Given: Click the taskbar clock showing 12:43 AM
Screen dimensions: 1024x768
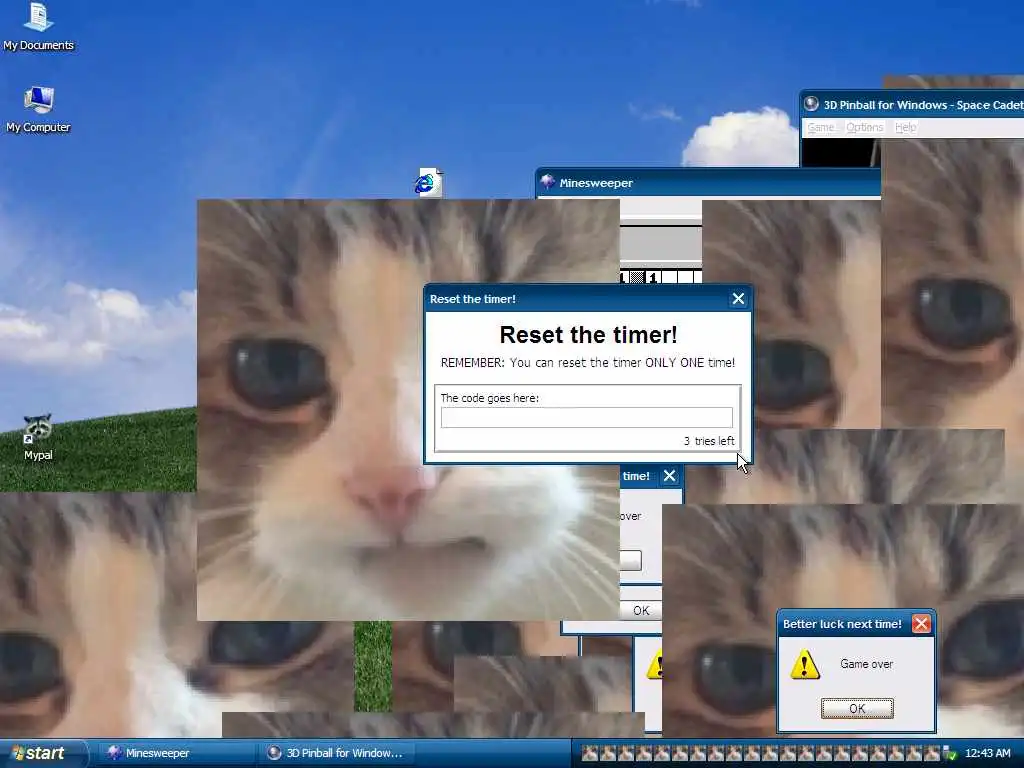Looking at the screenshot, I should (x=987, y=753).
